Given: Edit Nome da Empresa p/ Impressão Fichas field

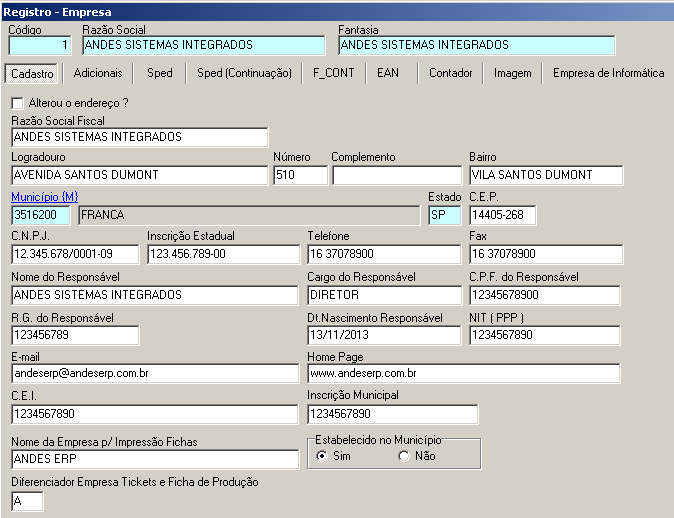Looking at the screenshot, I should pyautogui.click(x=155, y=459).
